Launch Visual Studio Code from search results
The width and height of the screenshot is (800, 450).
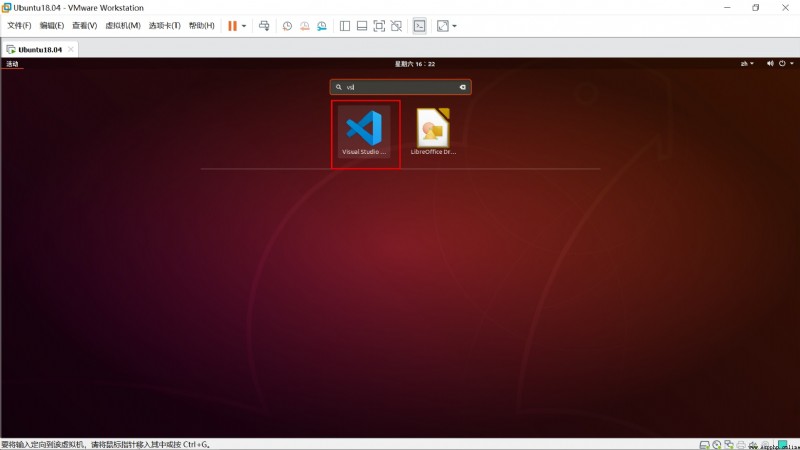tap(364, 132)
